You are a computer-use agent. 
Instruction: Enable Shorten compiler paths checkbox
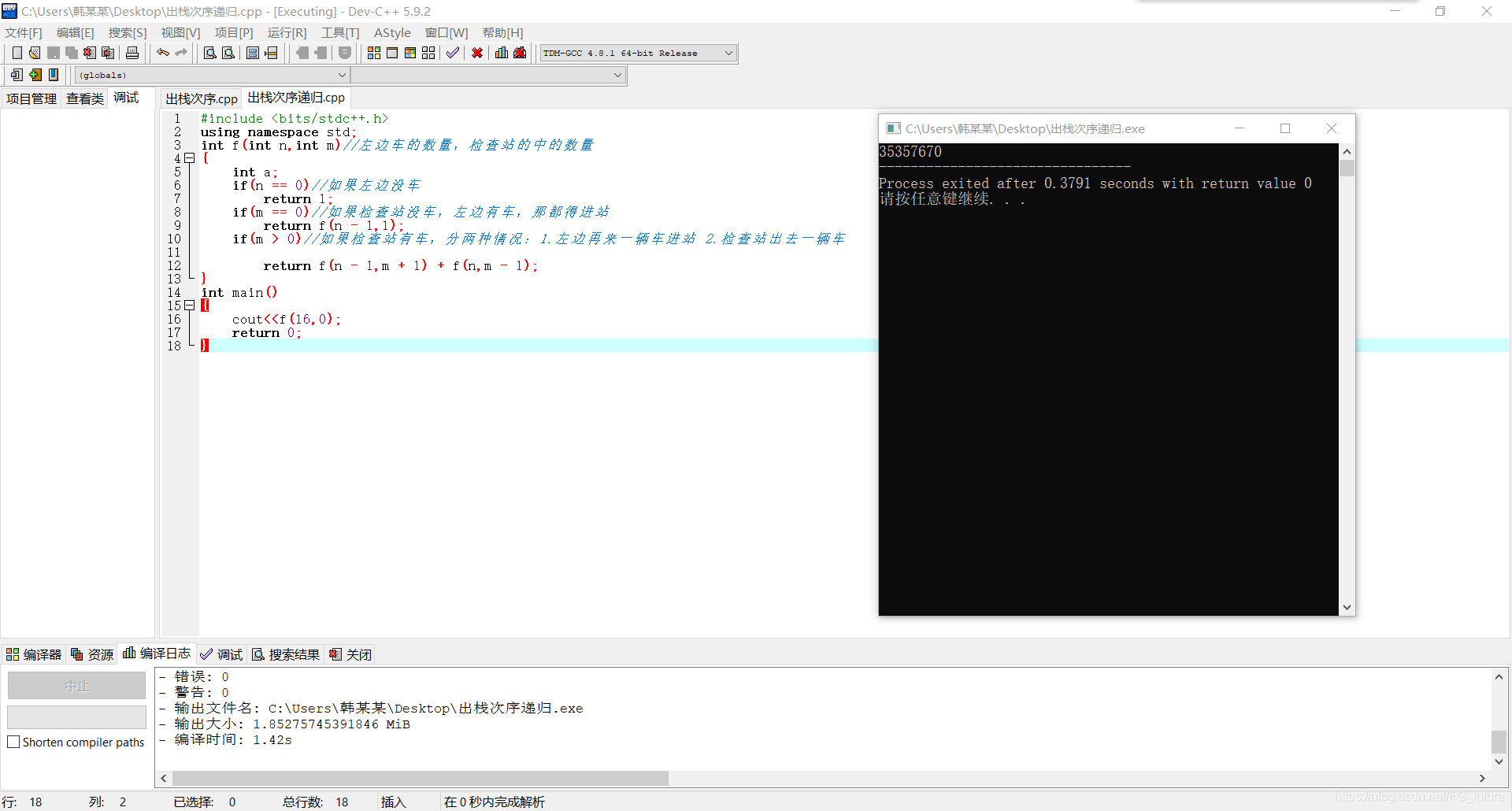pos(13,742)
